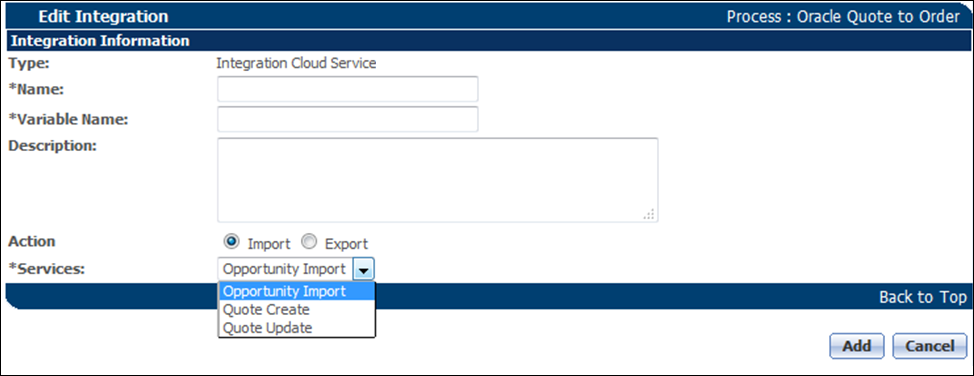Click the 'Integration Information' section header
Image resolution: width=974 pixels, height=376 pixels.
point(101,42)
